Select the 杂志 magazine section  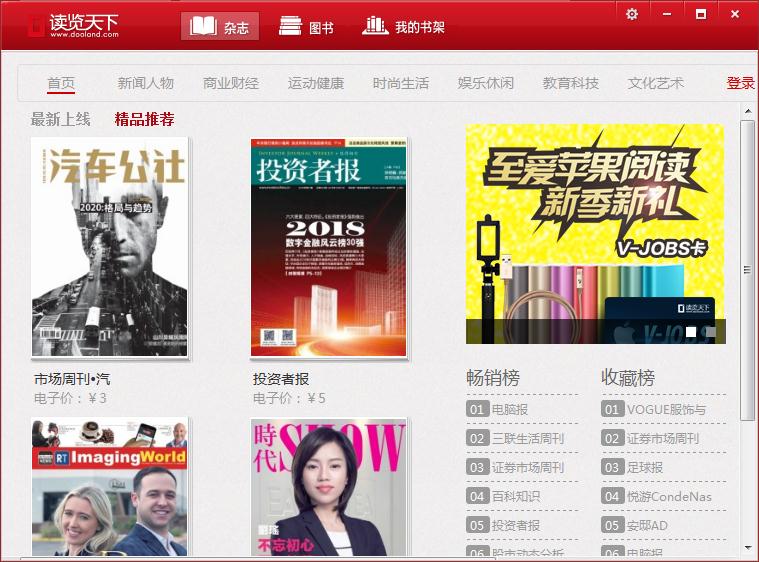(220, 27)
